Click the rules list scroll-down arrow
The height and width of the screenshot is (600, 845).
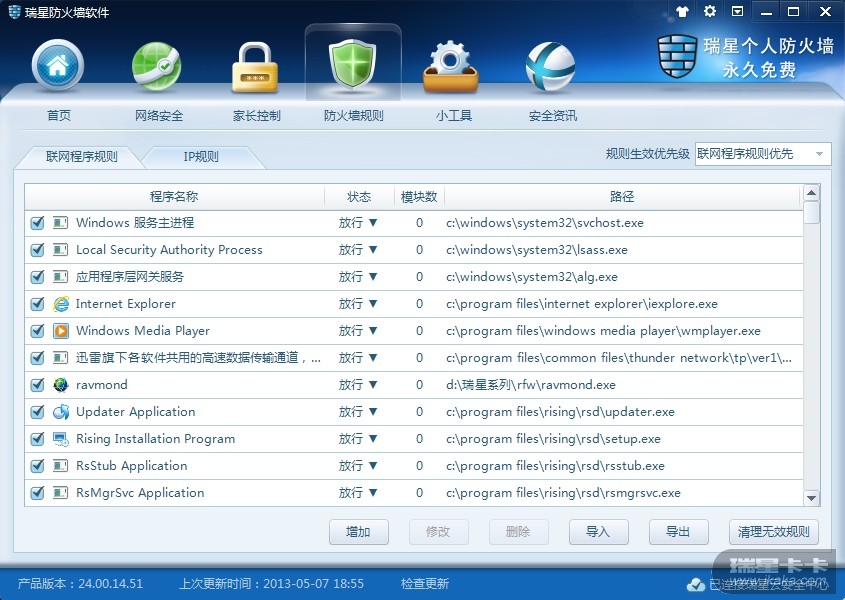click(x=811, y=498)
